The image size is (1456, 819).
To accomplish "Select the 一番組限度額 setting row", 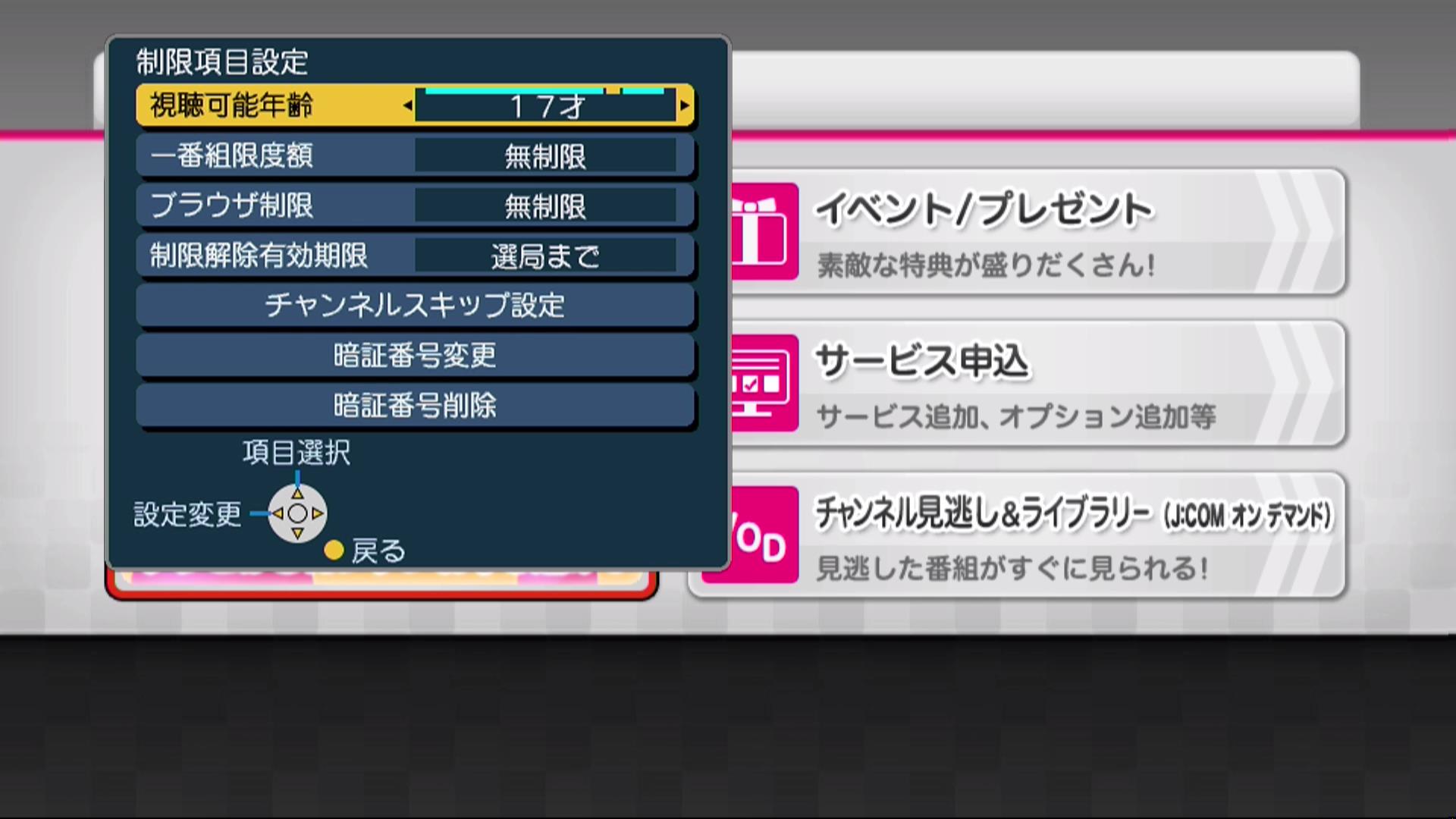I will (416, 155).
